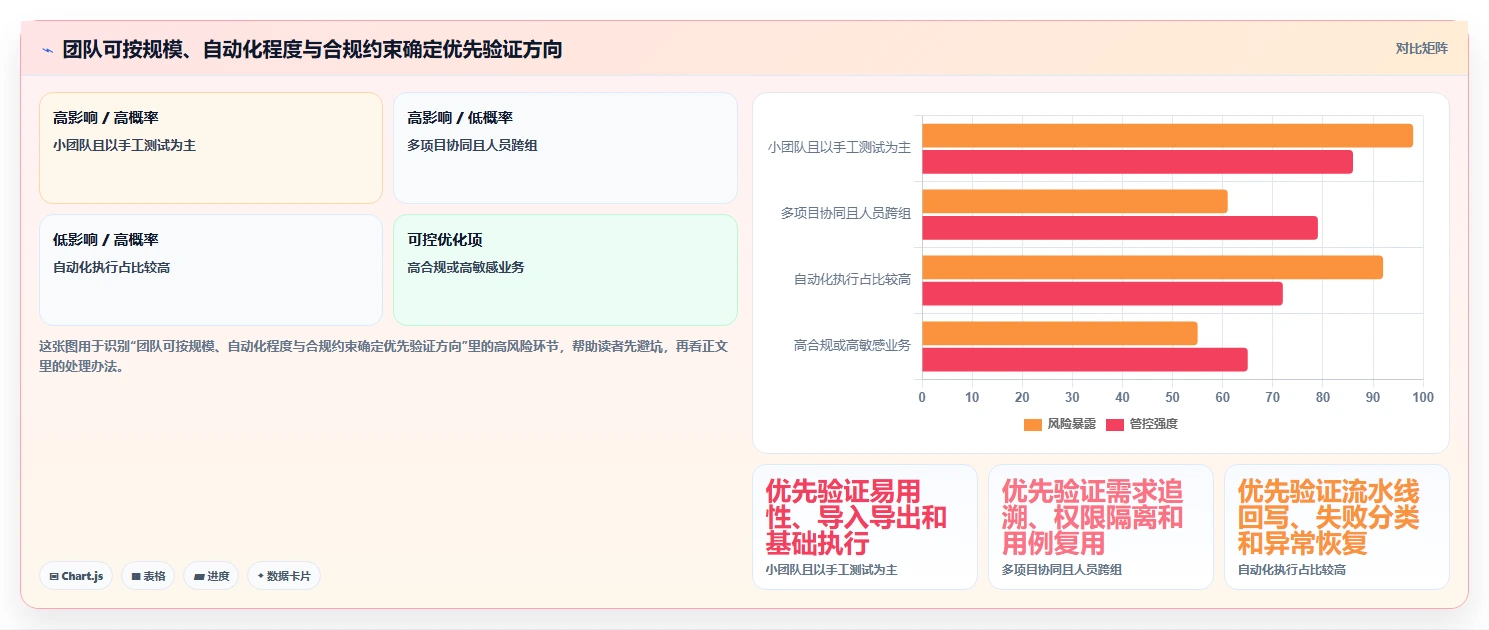Click red bar for 多项目协同且人员跨组
This screenshot has height=630, width=1489.
(x=1120, y=227)
